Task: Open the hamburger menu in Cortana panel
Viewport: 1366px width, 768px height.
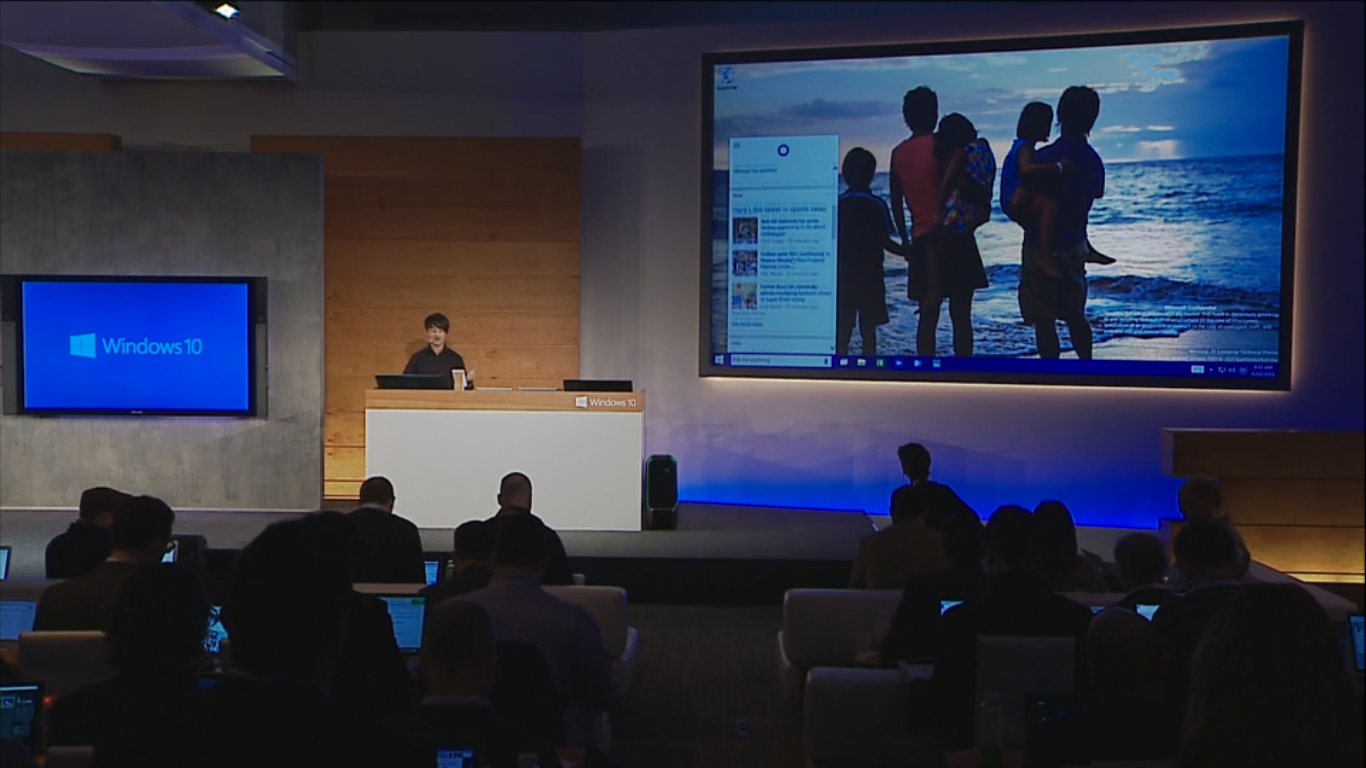Action: 738,145
